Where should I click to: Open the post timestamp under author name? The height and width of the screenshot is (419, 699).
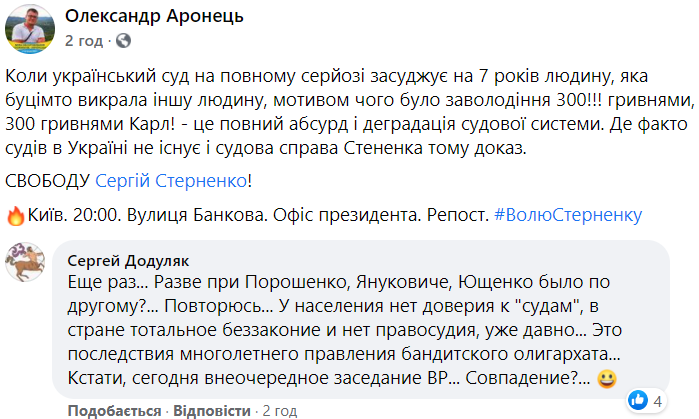point(83,41)
